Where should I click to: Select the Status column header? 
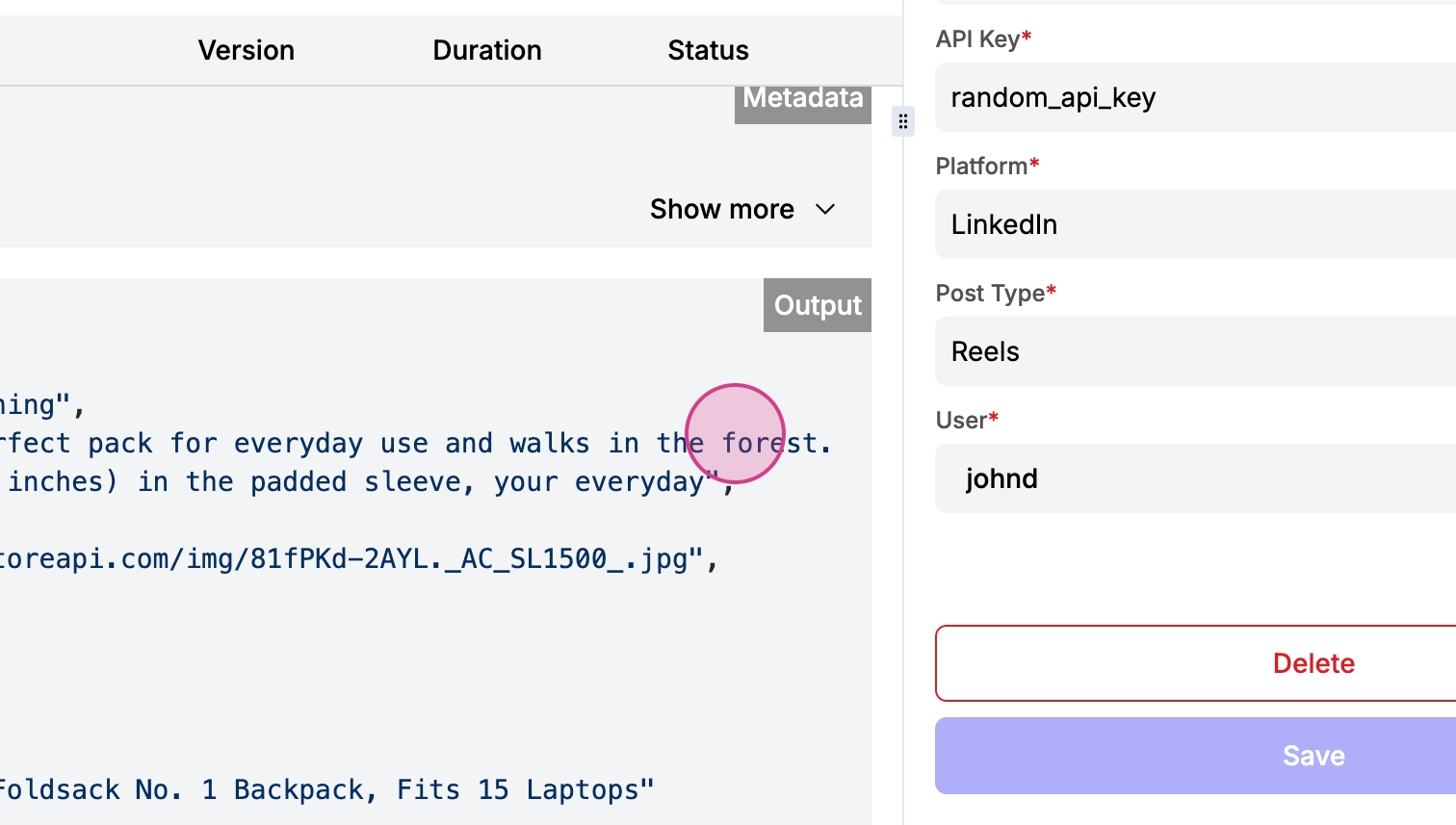708,50
